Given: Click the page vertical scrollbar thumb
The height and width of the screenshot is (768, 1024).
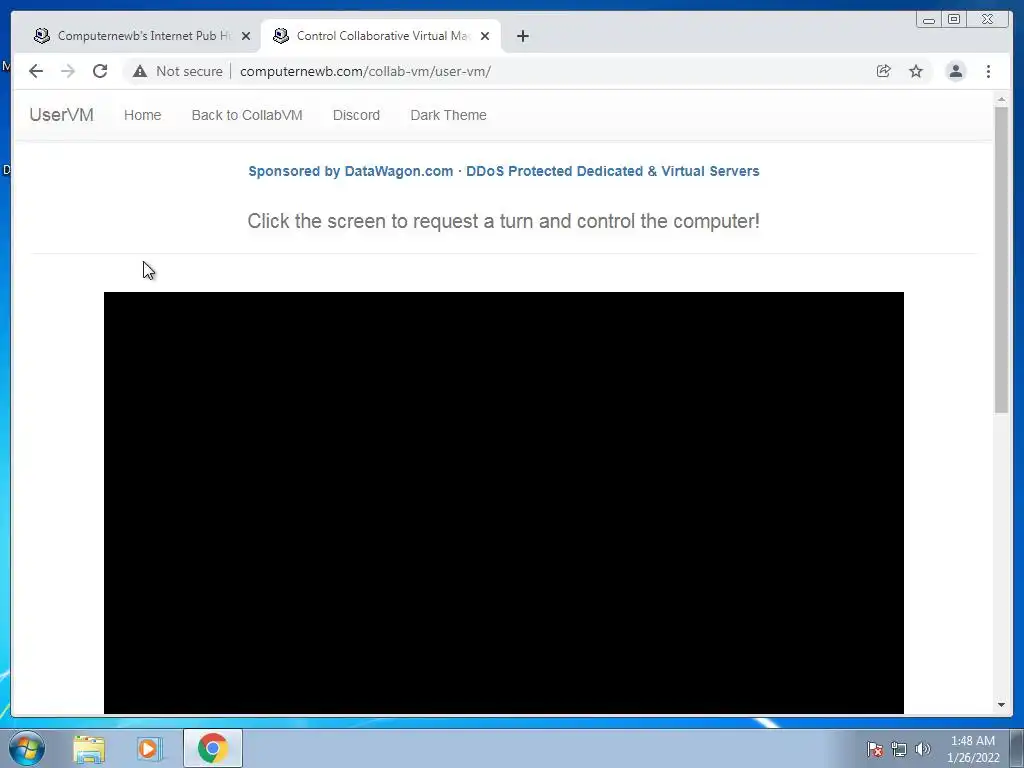Looking at the screenshot, I should pyautogui.click(x=1001, y=259).
